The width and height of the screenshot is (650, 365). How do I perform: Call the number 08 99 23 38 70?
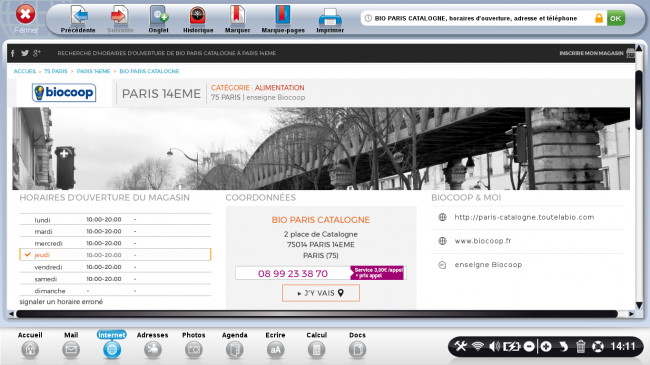click(293, 273)
